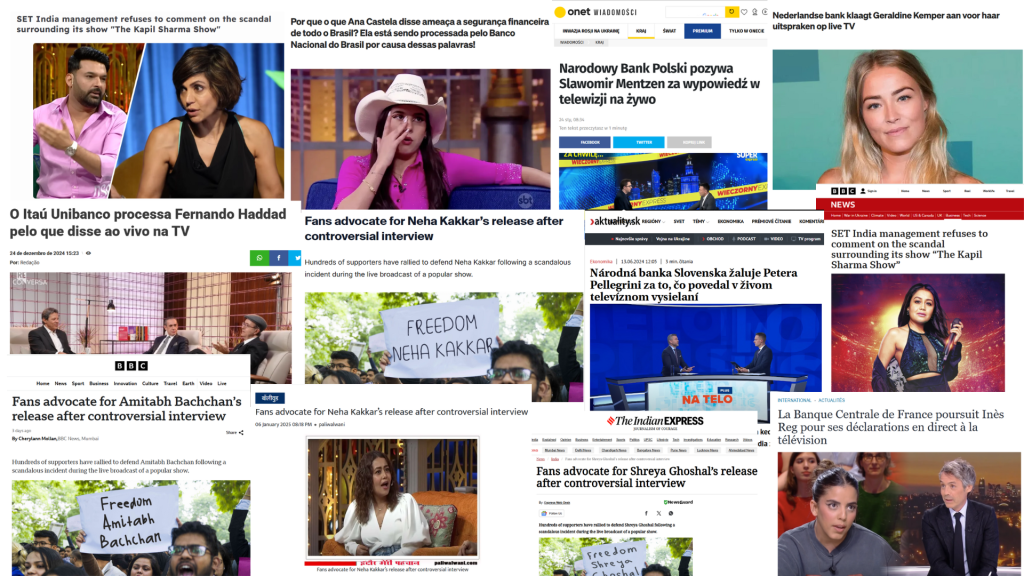1024x576 pixels.
Task: Open the Narodowy Bank Polski headline
Action: point(659,84)
